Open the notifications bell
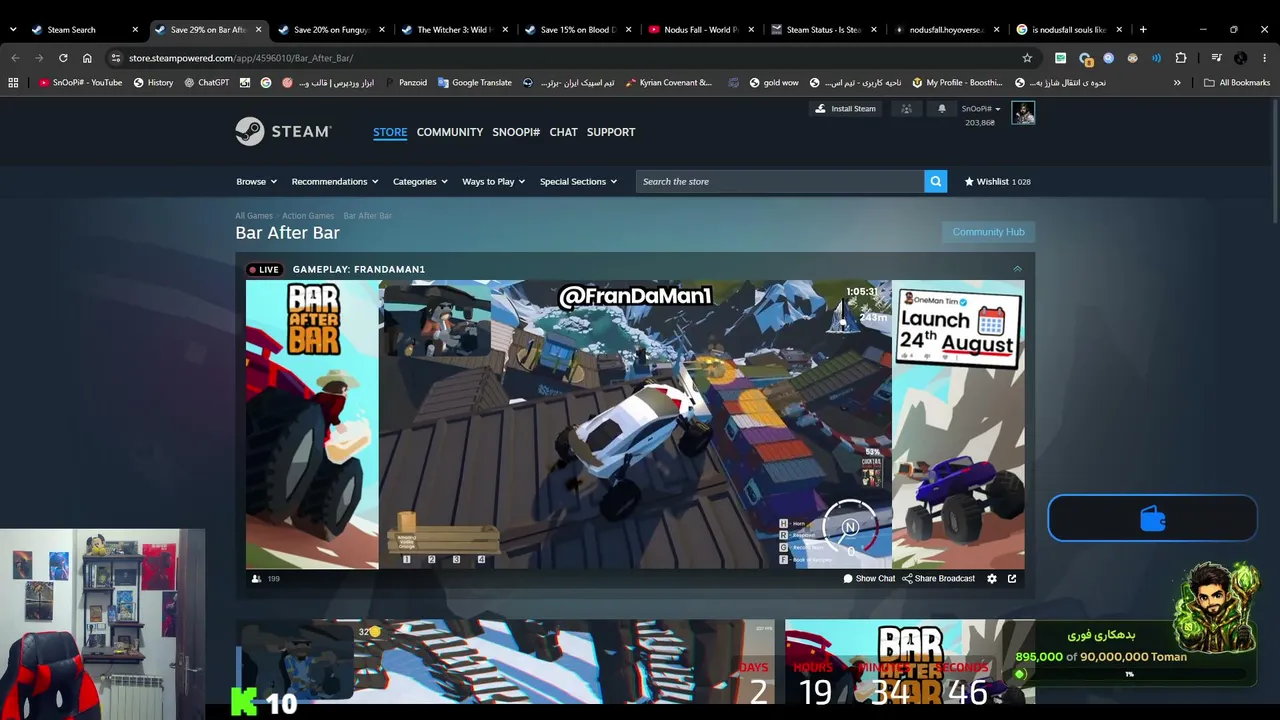The image size is (1280, 720). pos(941,108)
